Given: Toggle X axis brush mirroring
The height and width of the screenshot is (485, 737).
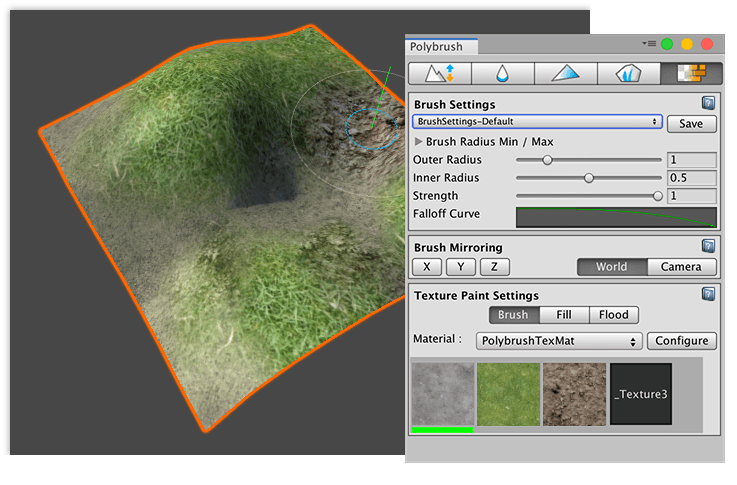Looking at the screenshot, I should [427, 267].
